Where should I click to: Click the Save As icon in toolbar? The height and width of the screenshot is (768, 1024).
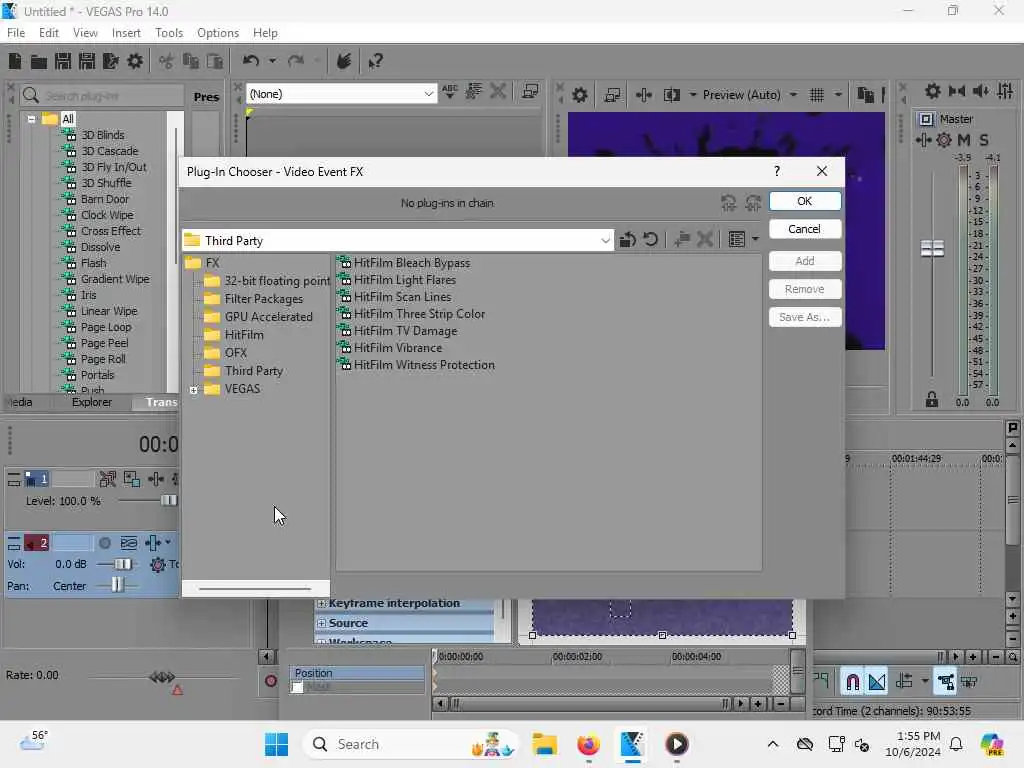click(x=87, y=61)
